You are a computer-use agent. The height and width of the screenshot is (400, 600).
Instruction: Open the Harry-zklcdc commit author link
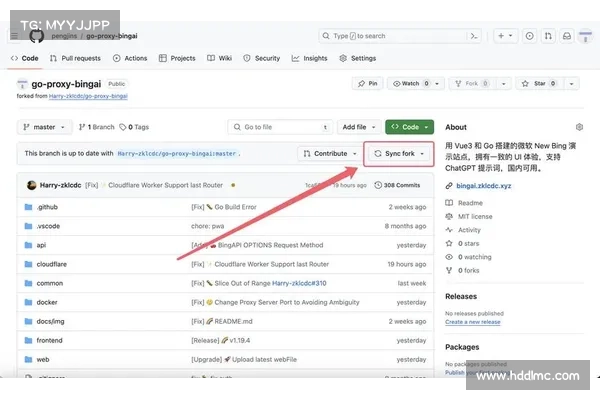coord(60,185)
